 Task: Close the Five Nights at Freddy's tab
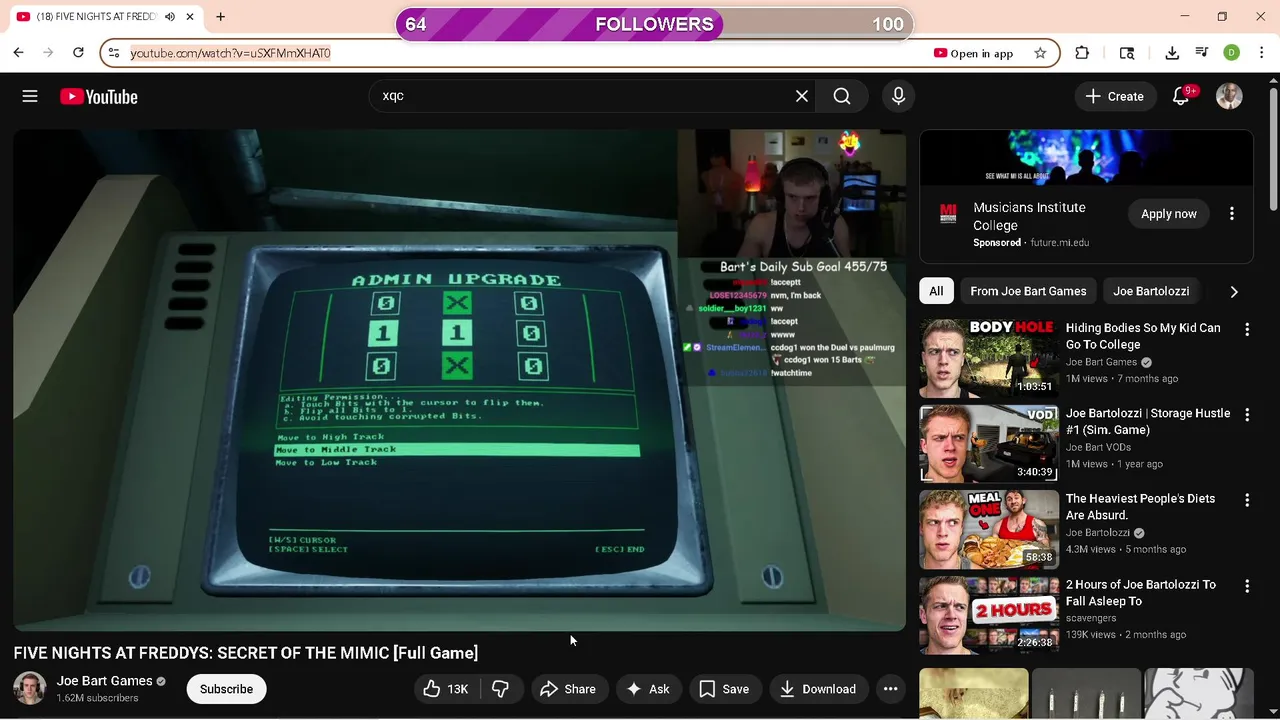pos(189,17)
